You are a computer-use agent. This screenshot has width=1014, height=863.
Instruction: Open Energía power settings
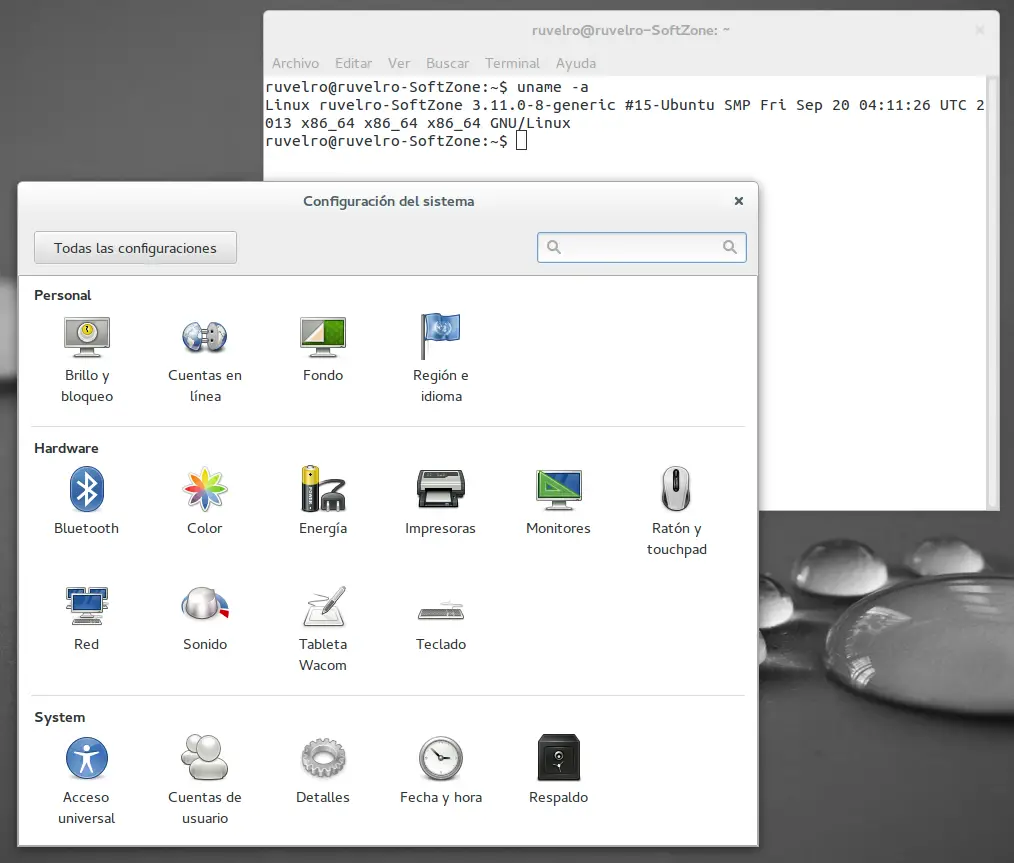click(x=323, y=501)
